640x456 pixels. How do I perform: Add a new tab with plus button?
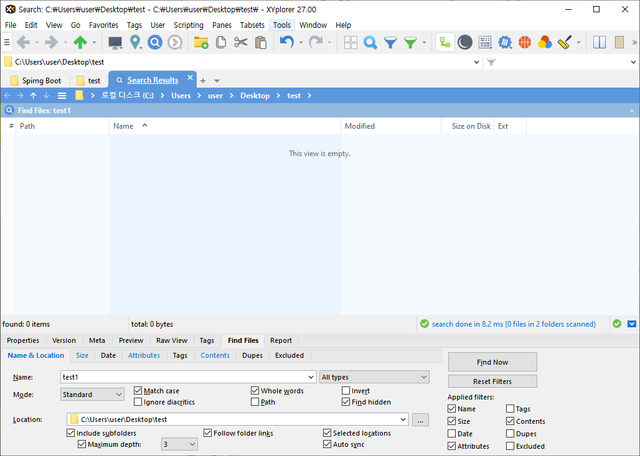203,81
